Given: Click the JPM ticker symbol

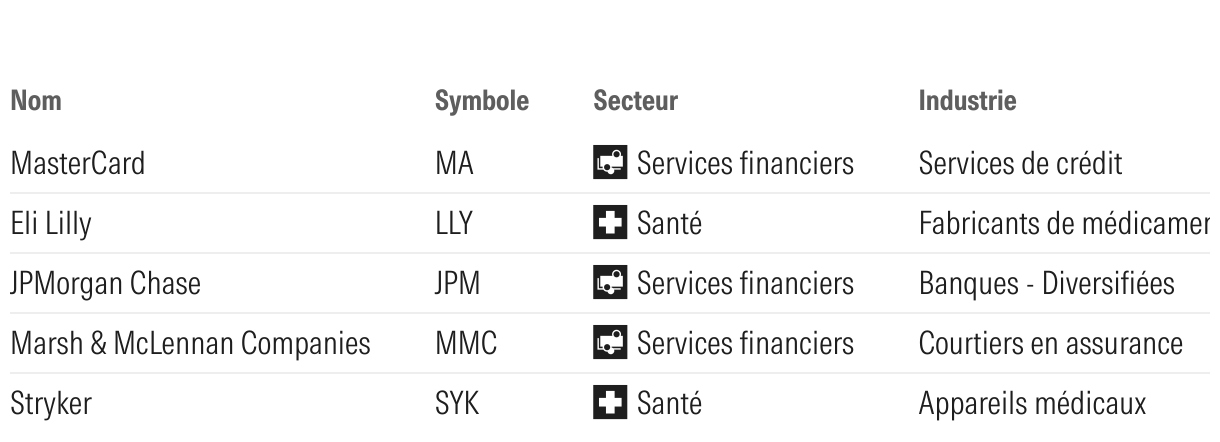Looking at the screenshot, I should point(459,283).
